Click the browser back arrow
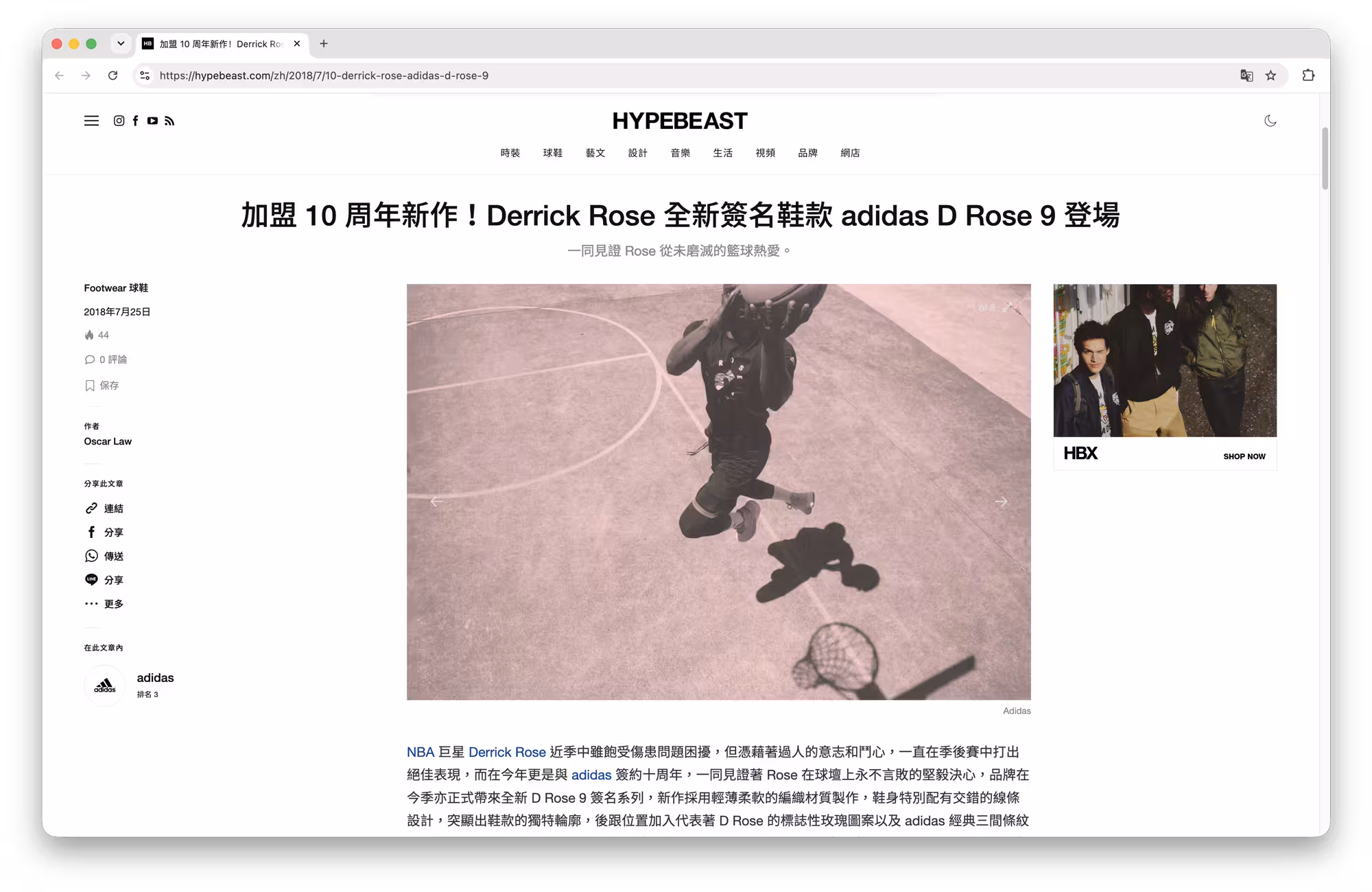 (60, 75)
